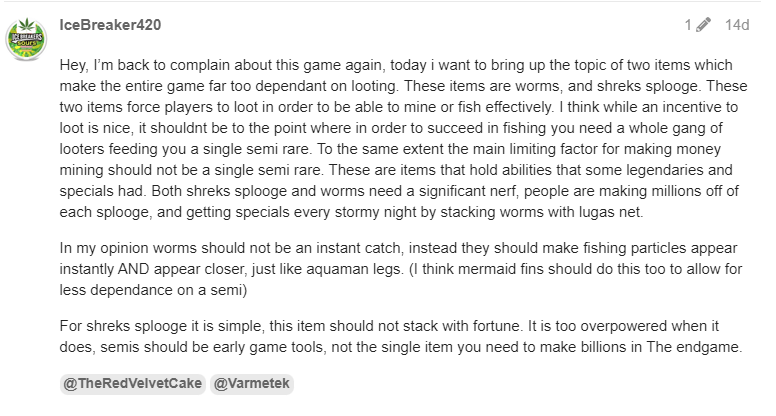This screenshot has width=776, height=416.
Task: Open IceBreaker420's Ice Breakers avatar
Action: point(26,39)
